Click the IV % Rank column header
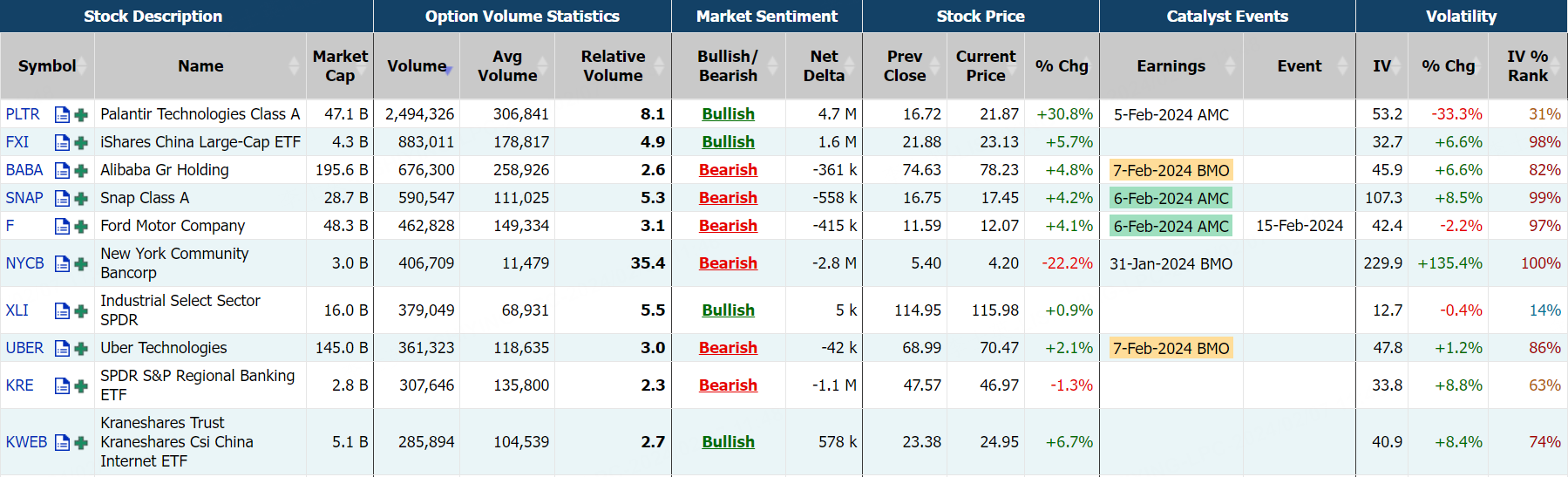This screenshot has width=1568, height=477. [x=1527, y=66]
